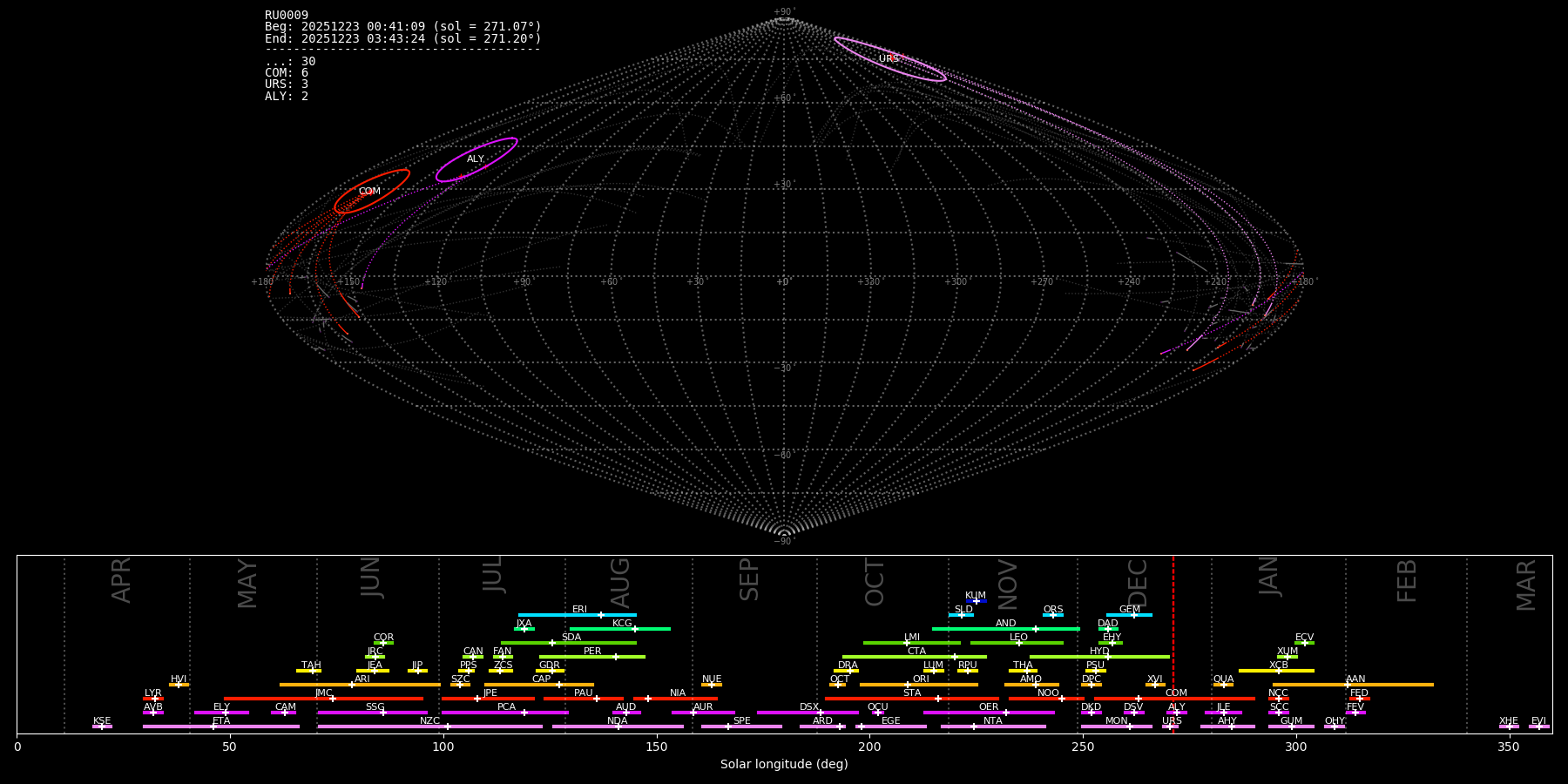Click the RU0009 station title text
Screen dimensions: 1568x784
287,16
